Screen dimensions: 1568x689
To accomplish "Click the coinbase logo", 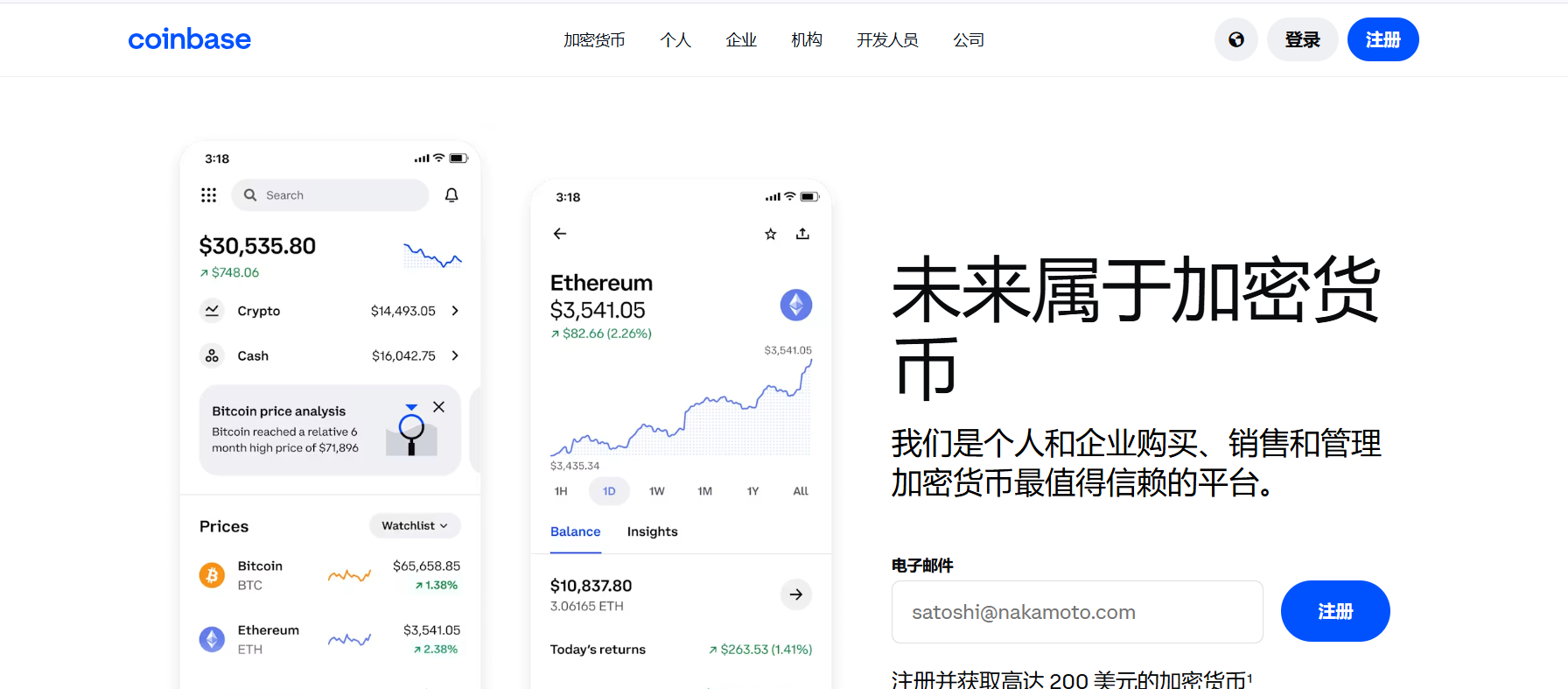I will coord(189,39).
